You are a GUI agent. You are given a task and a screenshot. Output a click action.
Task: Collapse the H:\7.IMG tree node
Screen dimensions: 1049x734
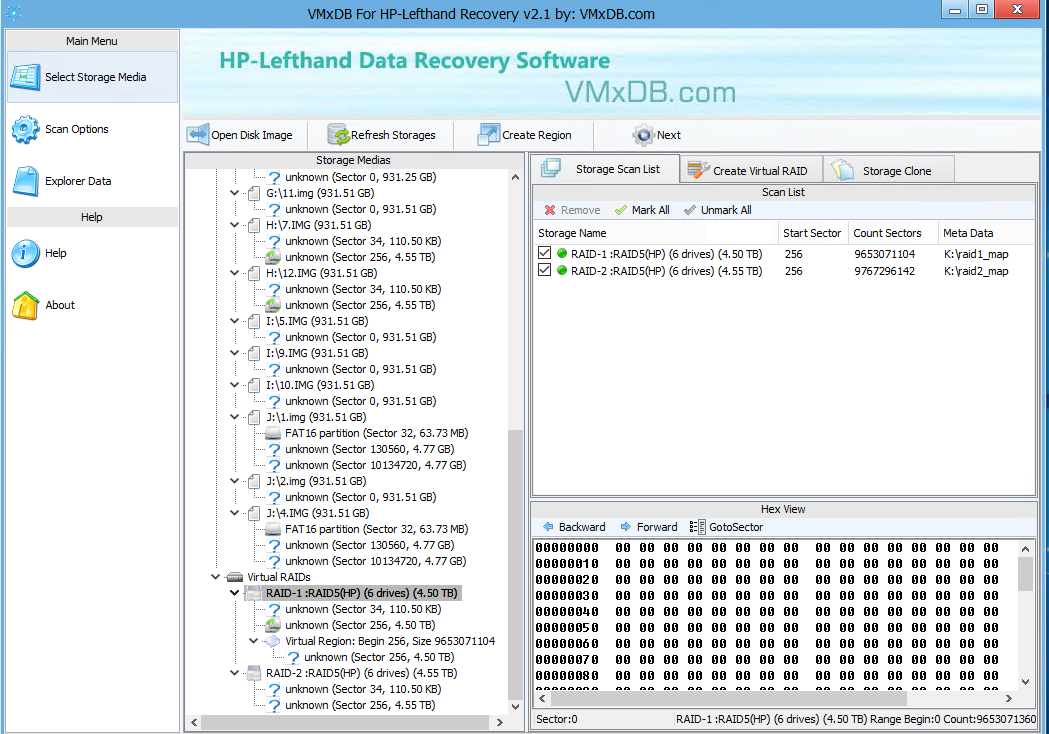(234, 225)
